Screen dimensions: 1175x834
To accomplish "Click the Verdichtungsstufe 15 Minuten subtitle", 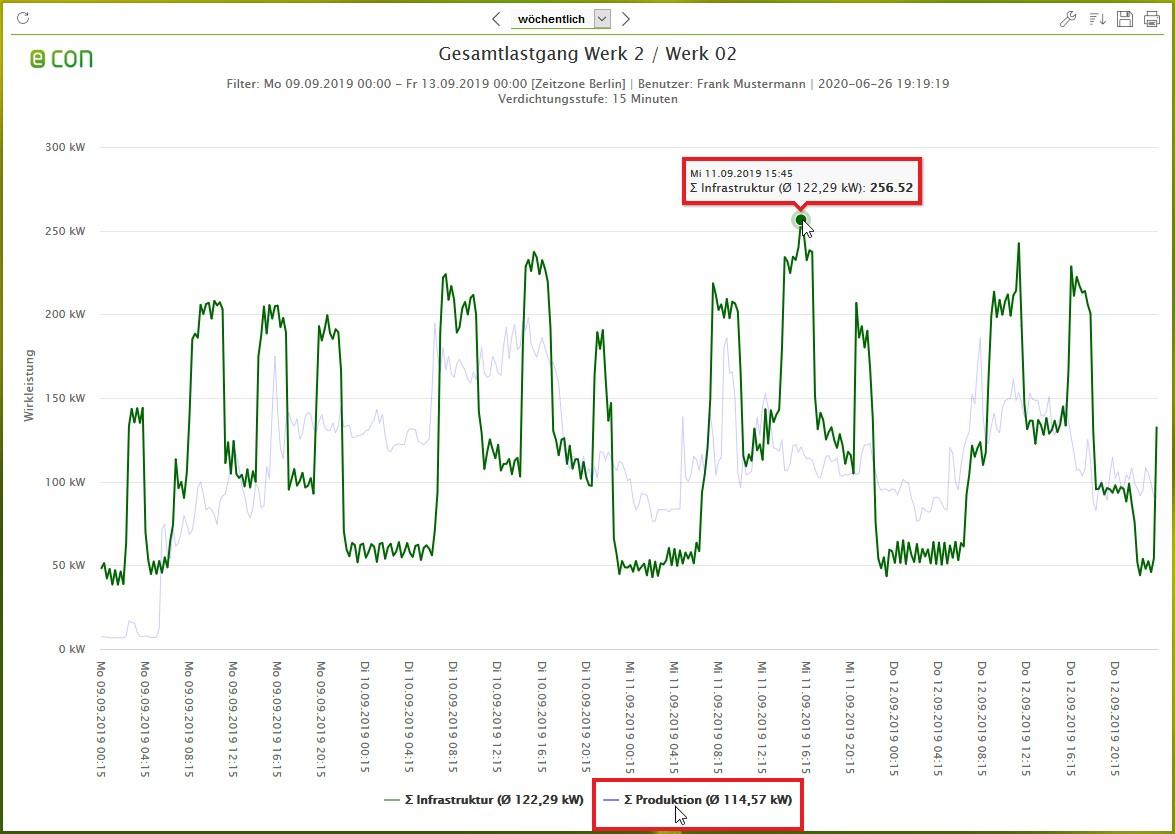I will click(587, 99).
